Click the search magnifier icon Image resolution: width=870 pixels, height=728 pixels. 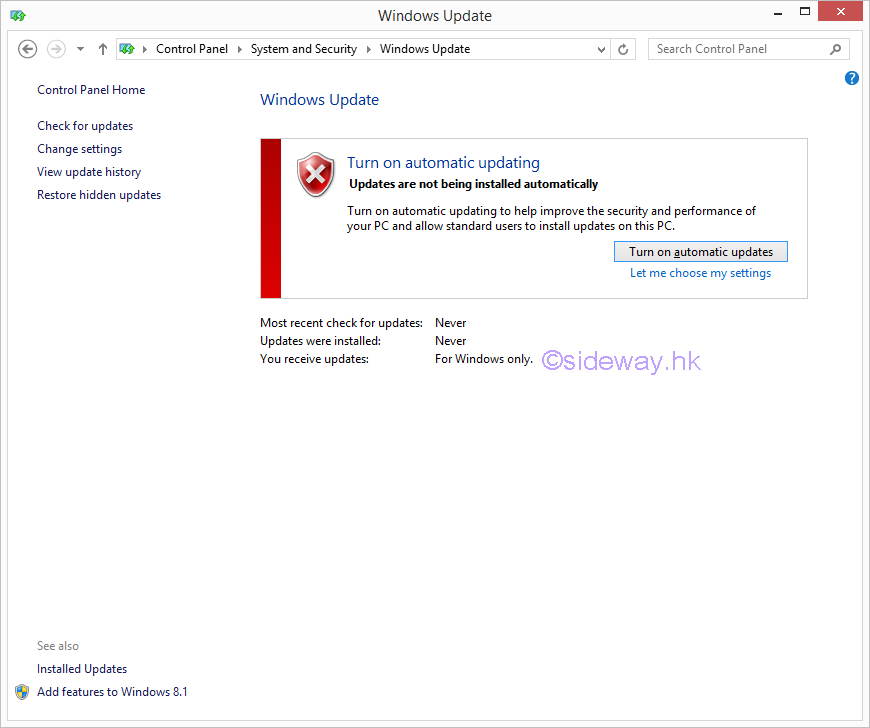coord(836,49)
